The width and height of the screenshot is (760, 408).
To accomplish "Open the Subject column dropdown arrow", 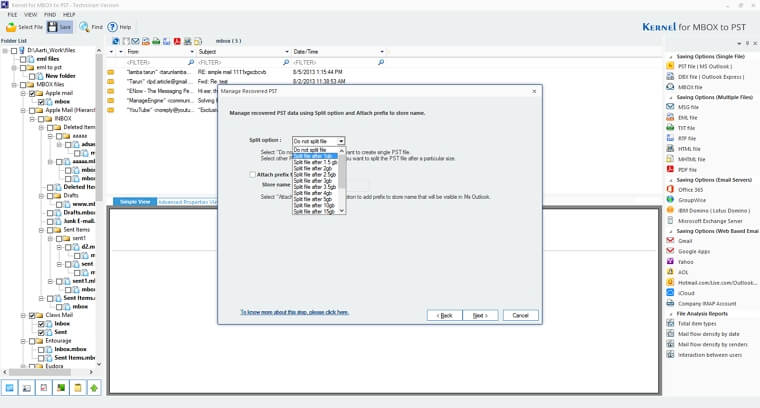I will click(286, 52).
